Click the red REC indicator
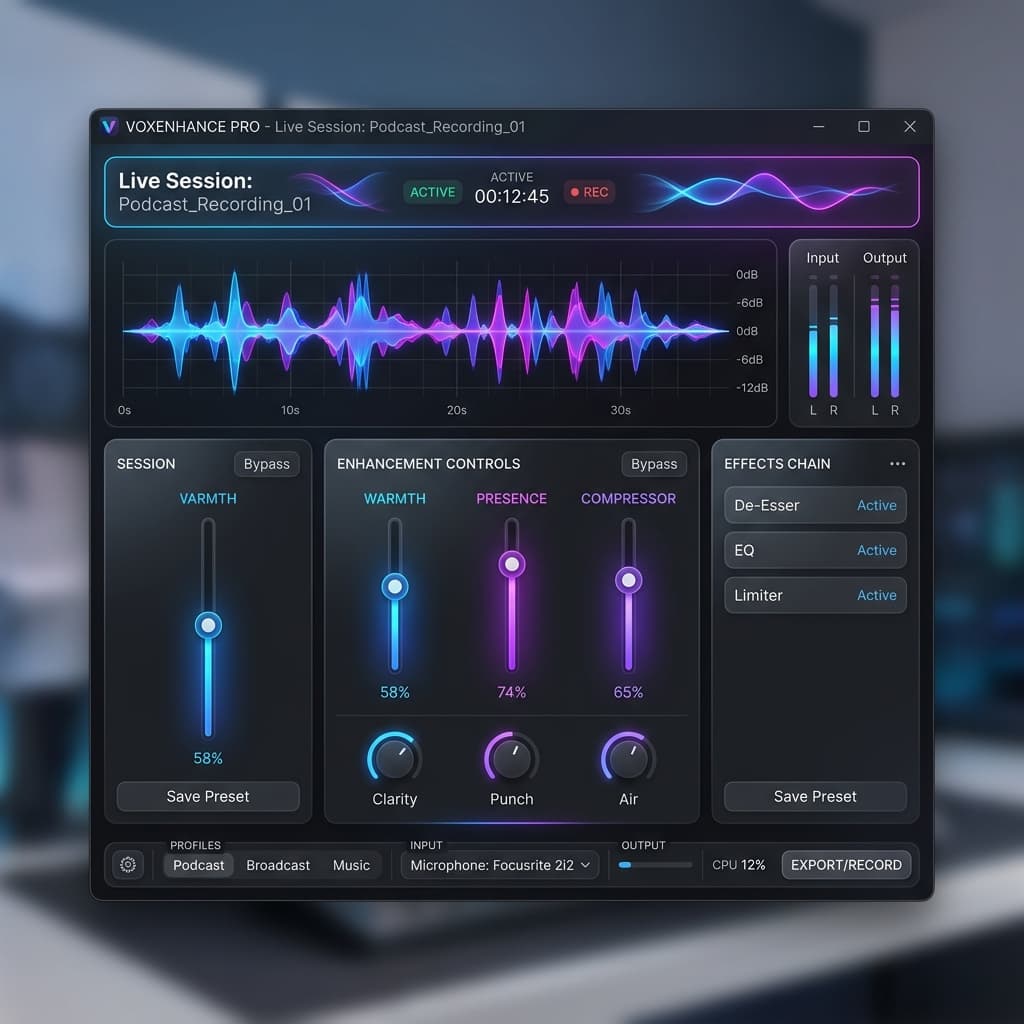The image size is (1024, 1024). coord(589,192)
